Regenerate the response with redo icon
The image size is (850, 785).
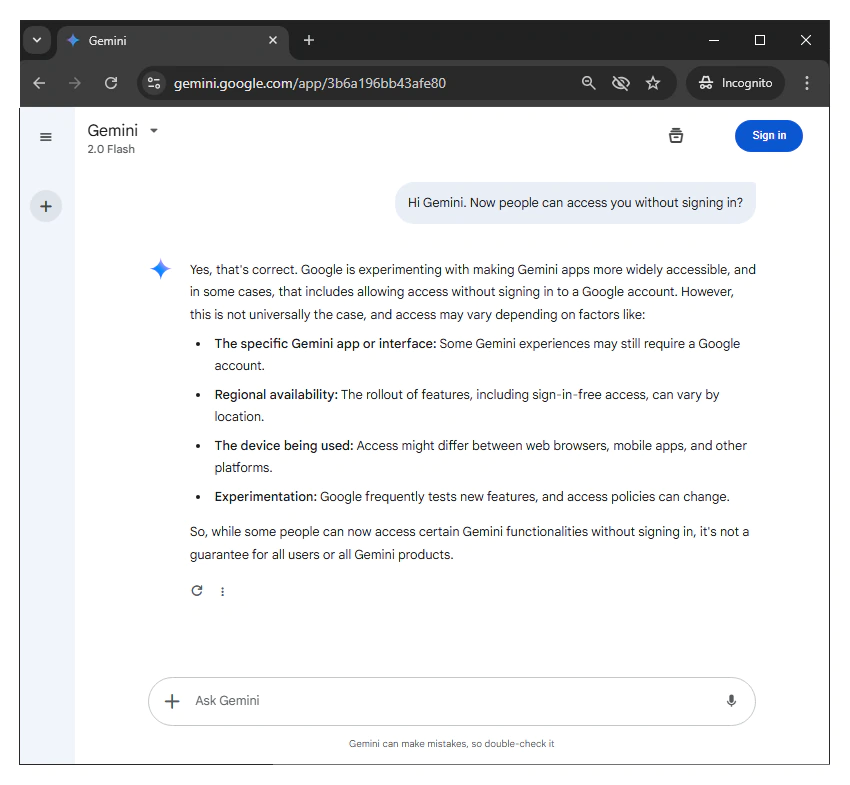point(197,590)
